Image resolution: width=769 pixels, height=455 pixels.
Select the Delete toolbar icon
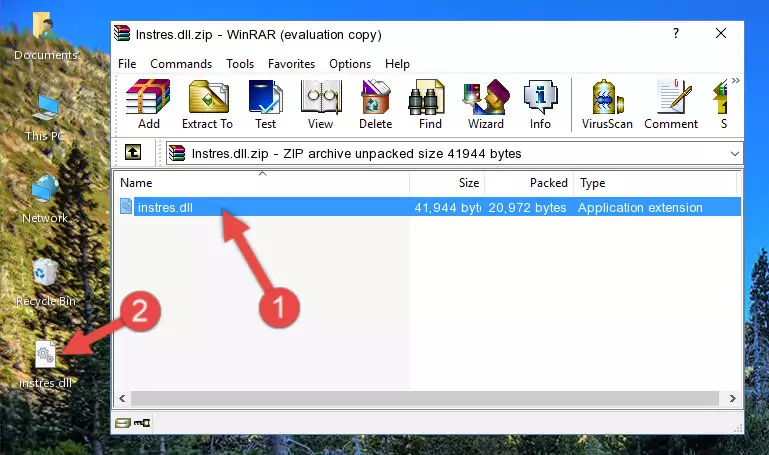click(376, 104)
